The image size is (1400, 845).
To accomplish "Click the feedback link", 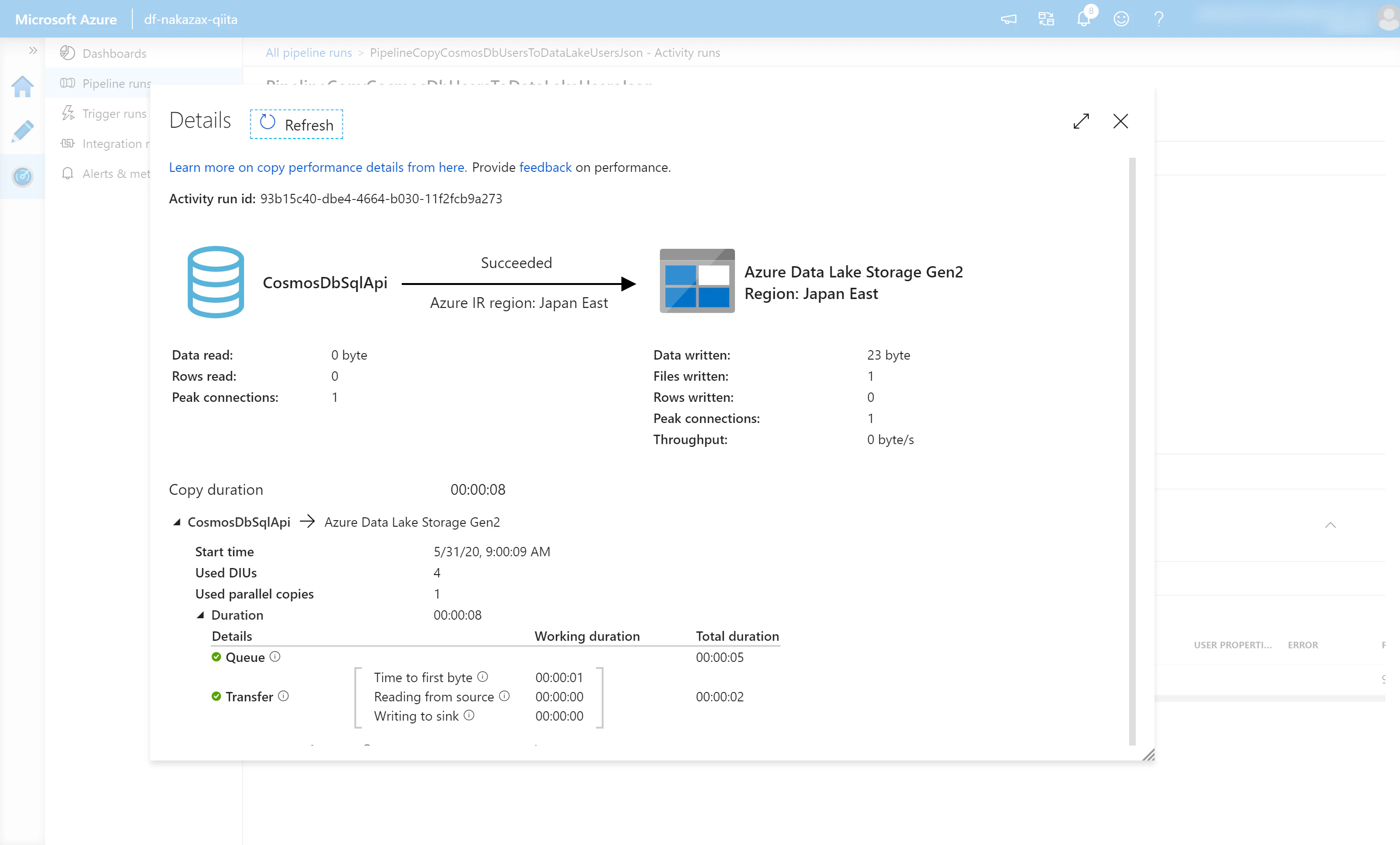I will [545, 167].
